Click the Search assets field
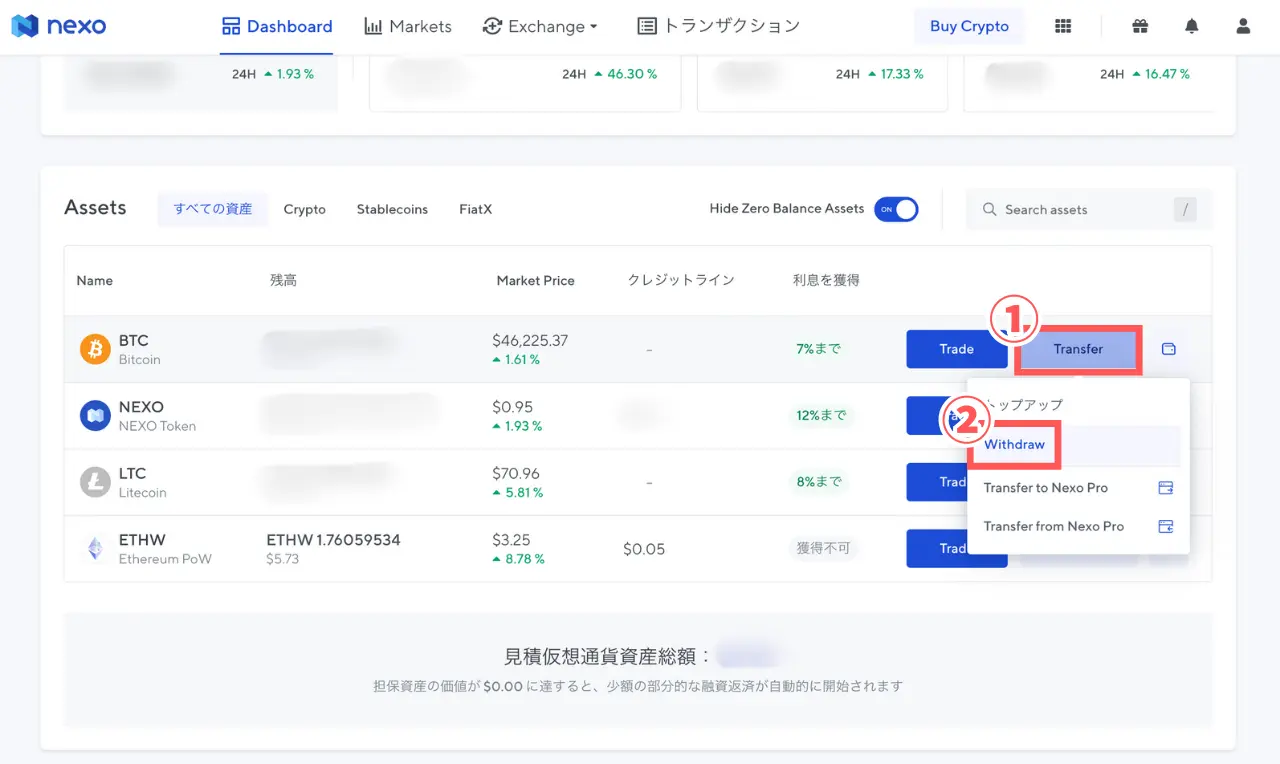Image resolution: width=1280 pixels, height=764 pixels. point(1089,209)
